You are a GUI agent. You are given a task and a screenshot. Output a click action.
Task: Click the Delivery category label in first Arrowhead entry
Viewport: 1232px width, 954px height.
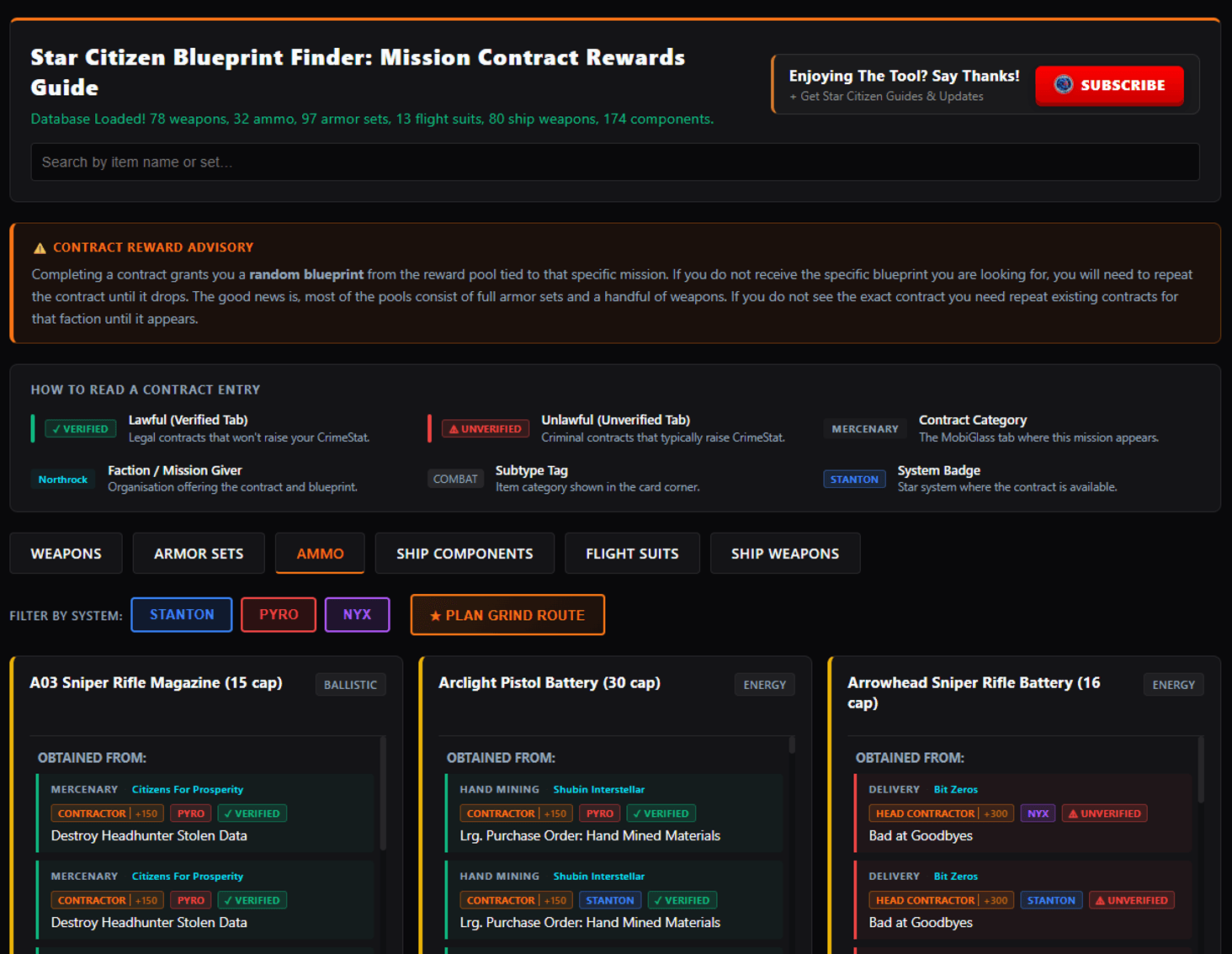click(894, 789)
